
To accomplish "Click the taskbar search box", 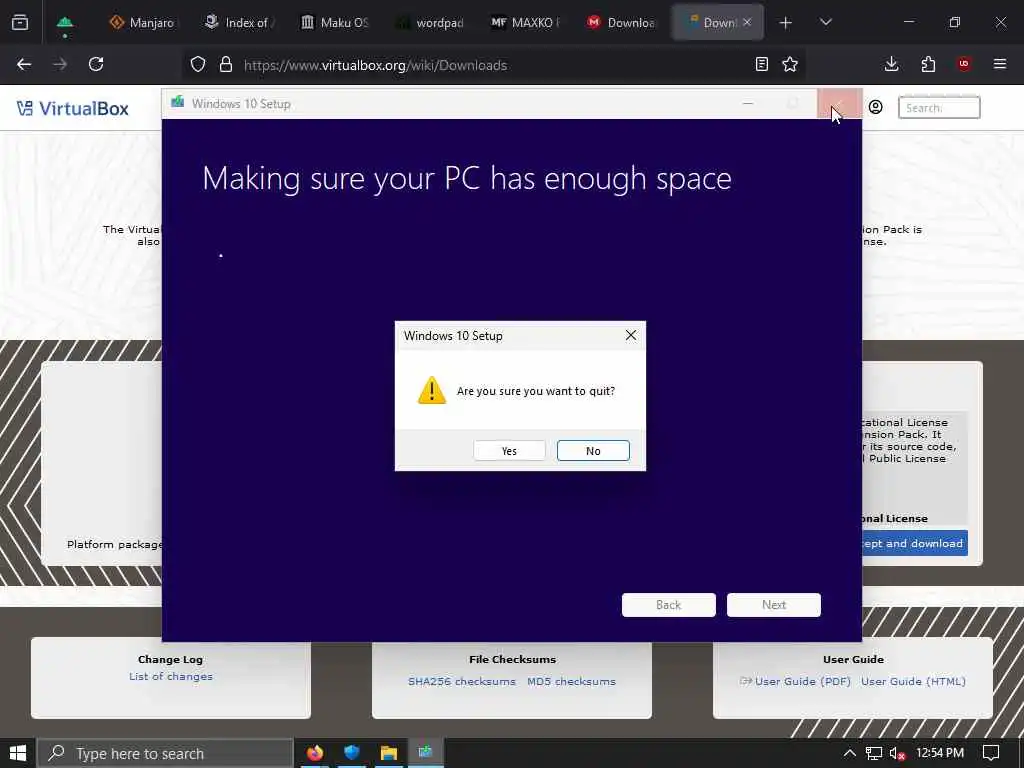I will (x=165, y=754).
